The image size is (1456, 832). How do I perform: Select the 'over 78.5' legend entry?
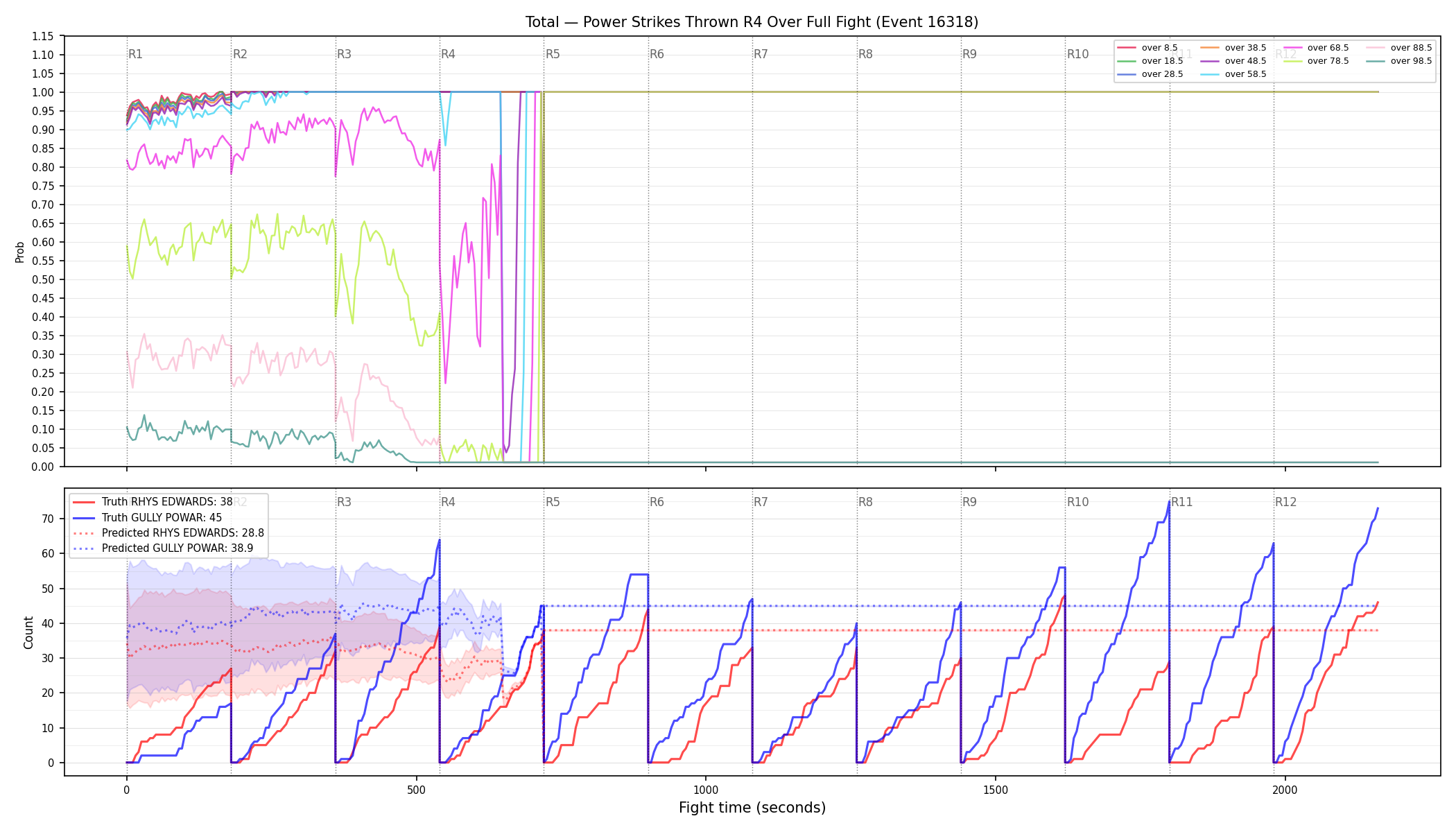point(1316,61)
